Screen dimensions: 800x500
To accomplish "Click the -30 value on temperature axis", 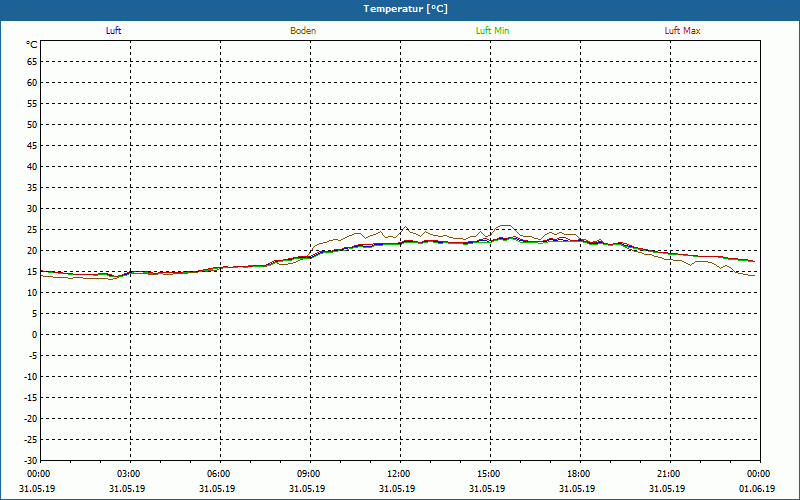I will pyautogui.click(x=31, y=461).
